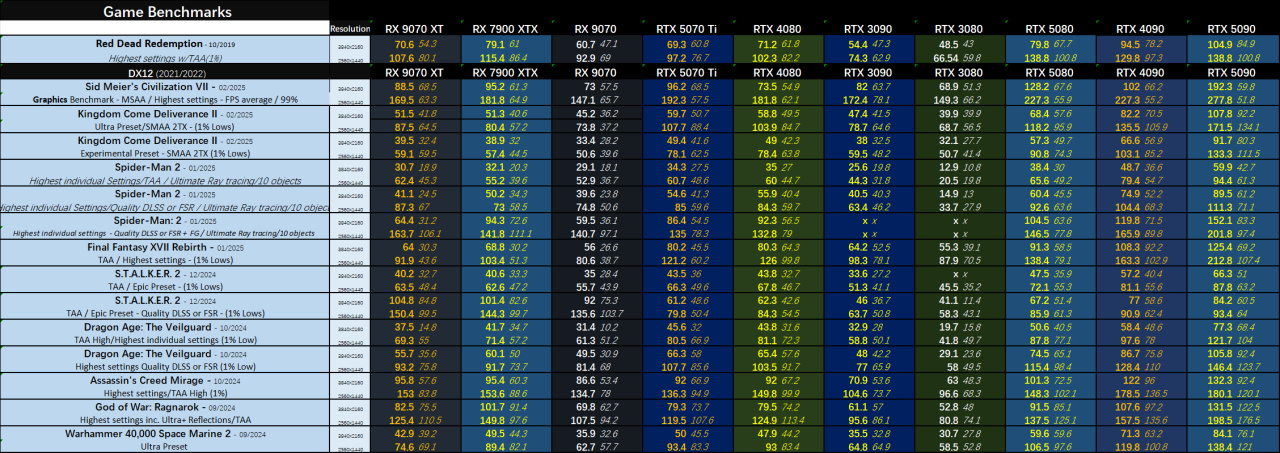Click Red Dead RTX 3080 value 66.54
Image resolution: width=1280 pixels, height=453 pixels.
[945, 59]
